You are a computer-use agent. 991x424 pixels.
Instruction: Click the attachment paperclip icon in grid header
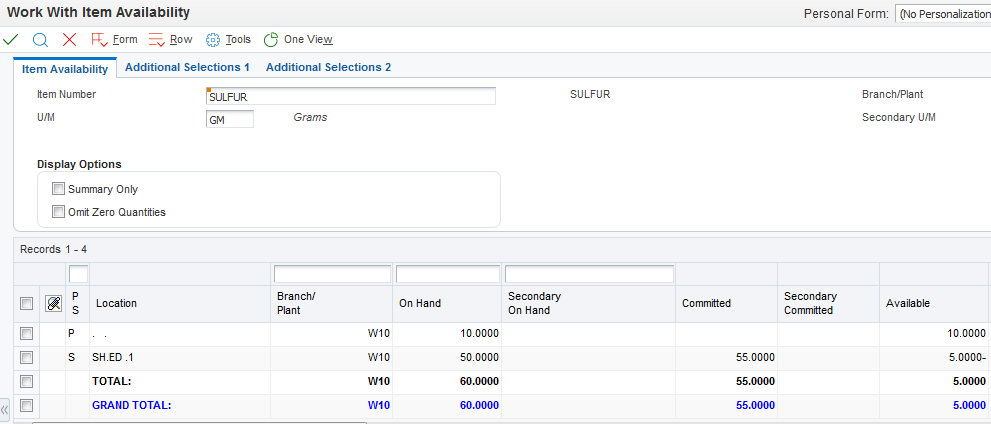(x=54, y=303)
